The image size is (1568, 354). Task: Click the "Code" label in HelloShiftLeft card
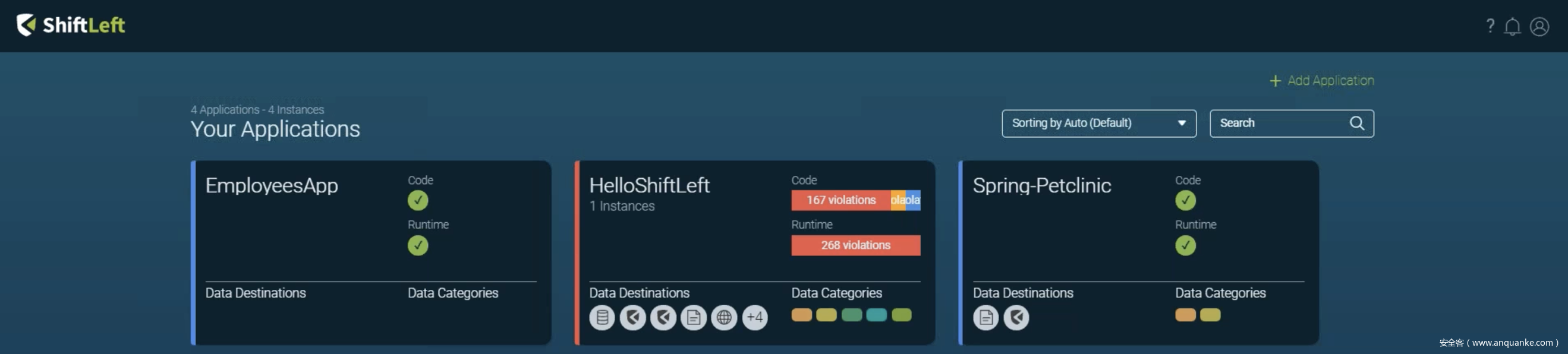coord(804,181)
